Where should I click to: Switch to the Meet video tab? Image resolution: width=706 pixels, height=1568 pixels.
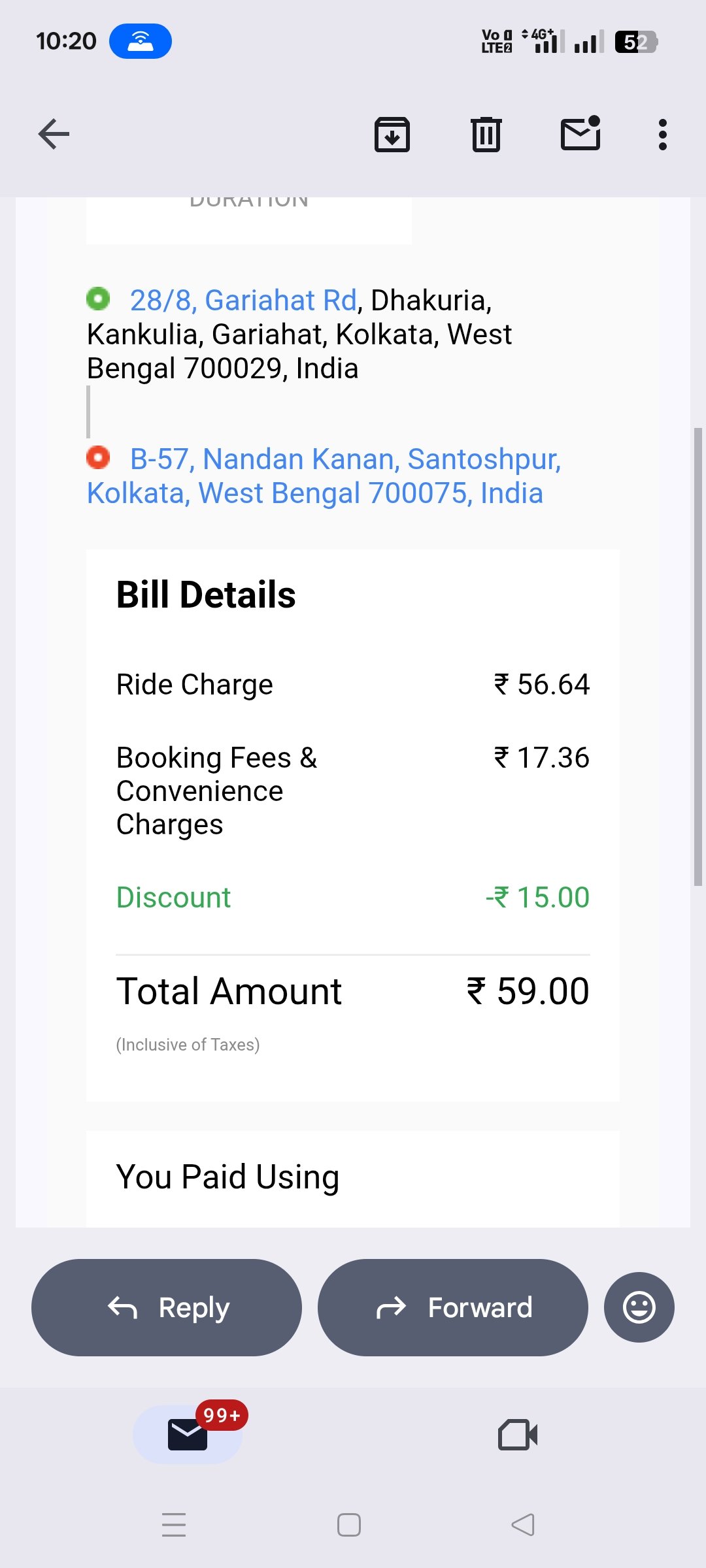(x=518, y=1435)
